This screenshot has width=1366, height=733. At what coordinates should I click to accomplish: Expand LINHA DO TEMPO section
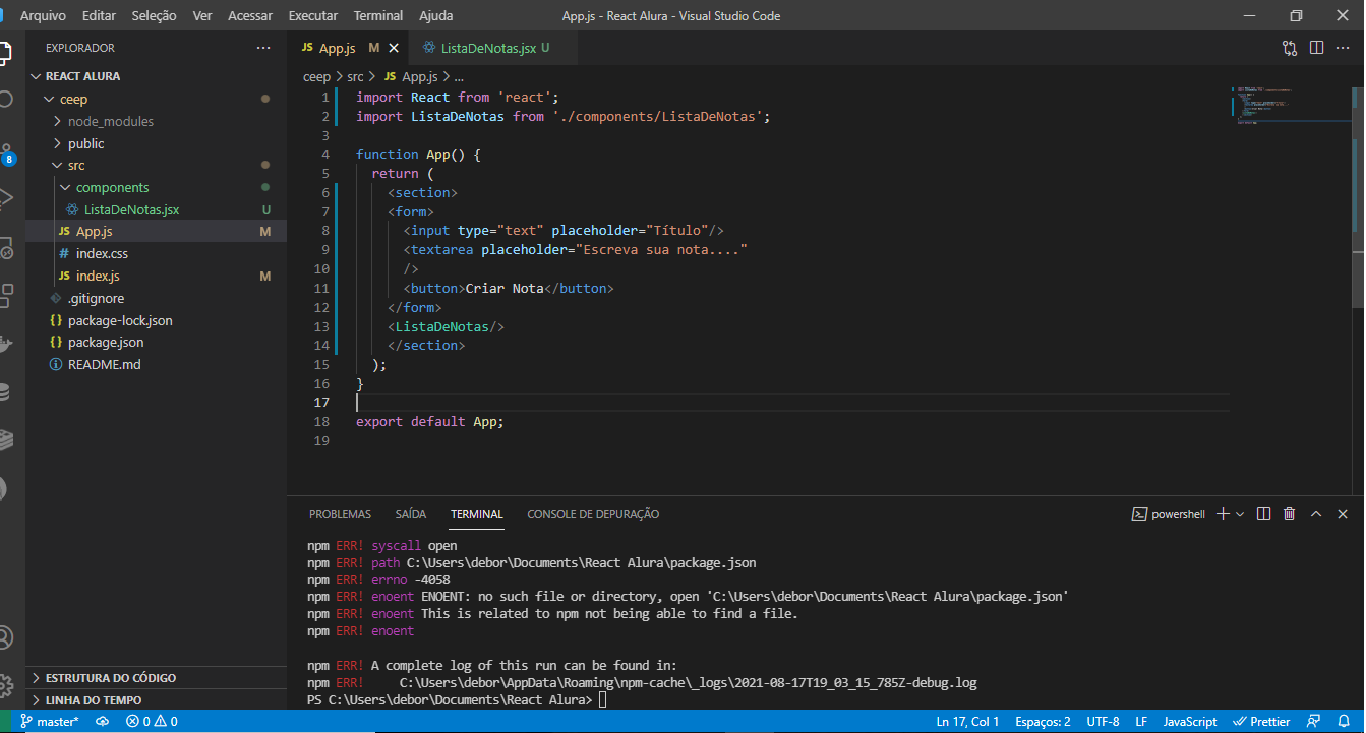pos(155,700)
